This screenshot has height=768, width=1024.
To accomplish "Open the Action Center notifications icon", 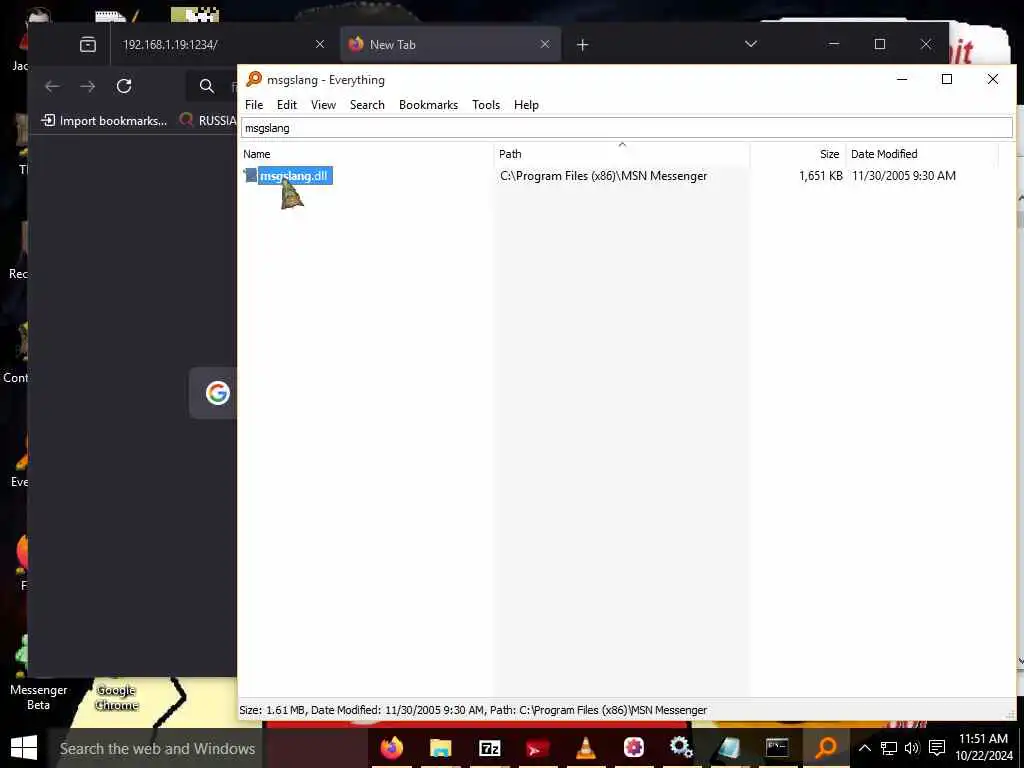I will (937, 748).
